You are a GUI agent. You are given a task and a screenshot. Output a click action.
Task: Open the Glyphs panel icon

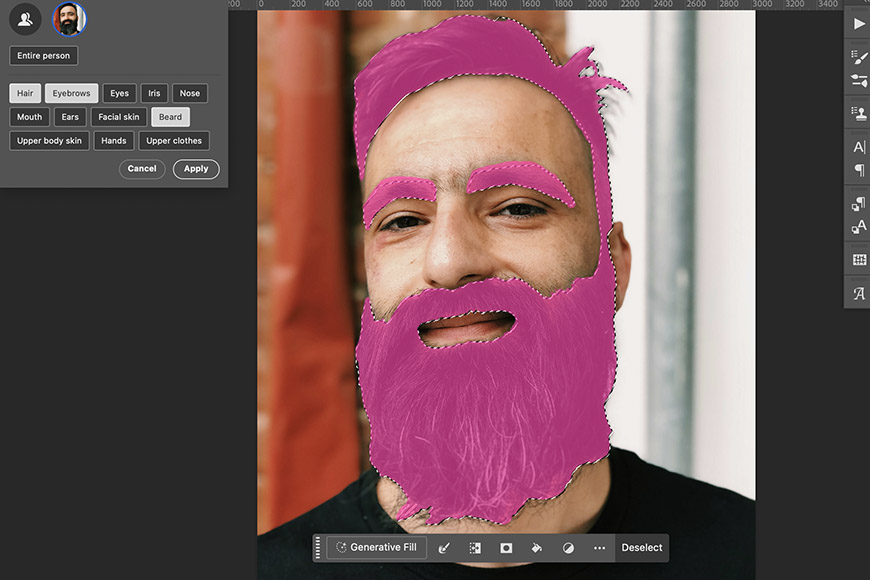(x=859, y=293)
